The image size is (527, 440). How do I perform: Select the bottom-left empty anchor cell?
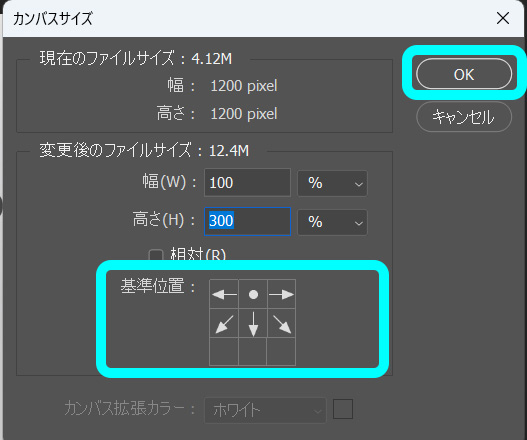pyautogui.click(x=224, y=352)
